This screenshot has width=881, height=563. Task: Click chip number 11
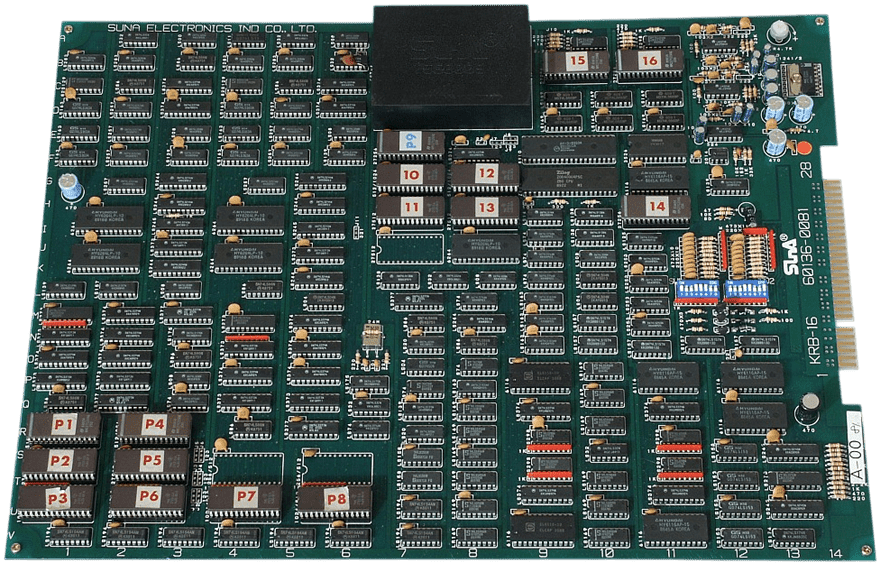(x=410, y=208)
